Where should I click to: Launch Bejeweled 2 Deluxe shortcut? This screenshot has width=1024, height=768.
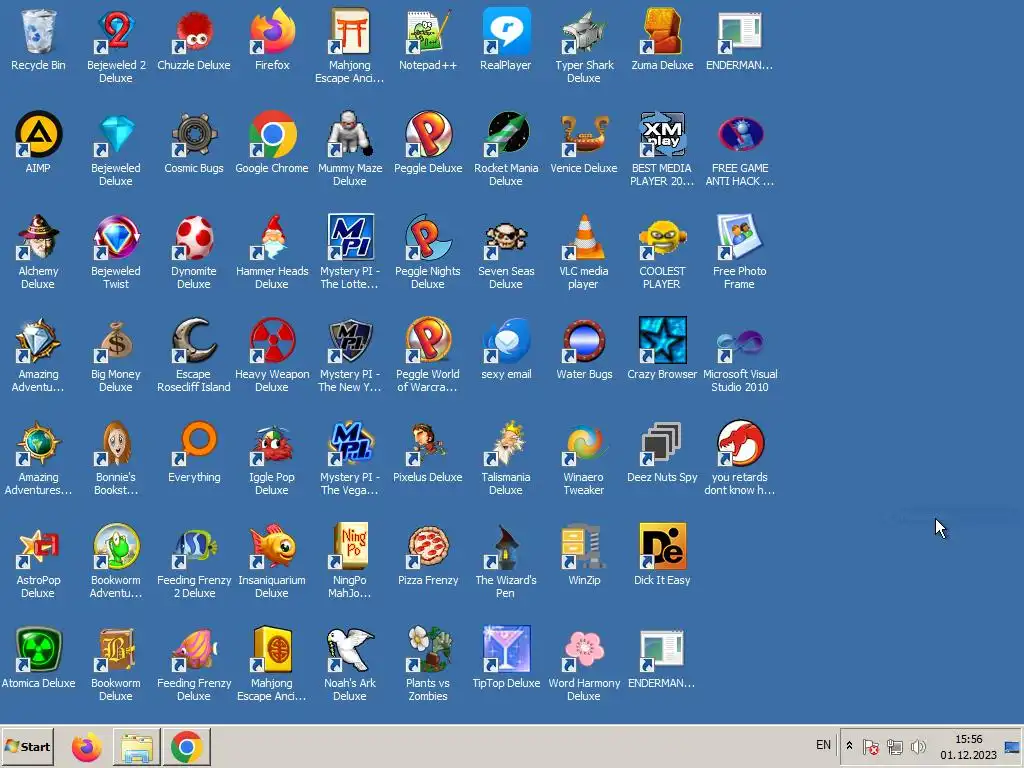pyautogui.click(x=116, y=31)
